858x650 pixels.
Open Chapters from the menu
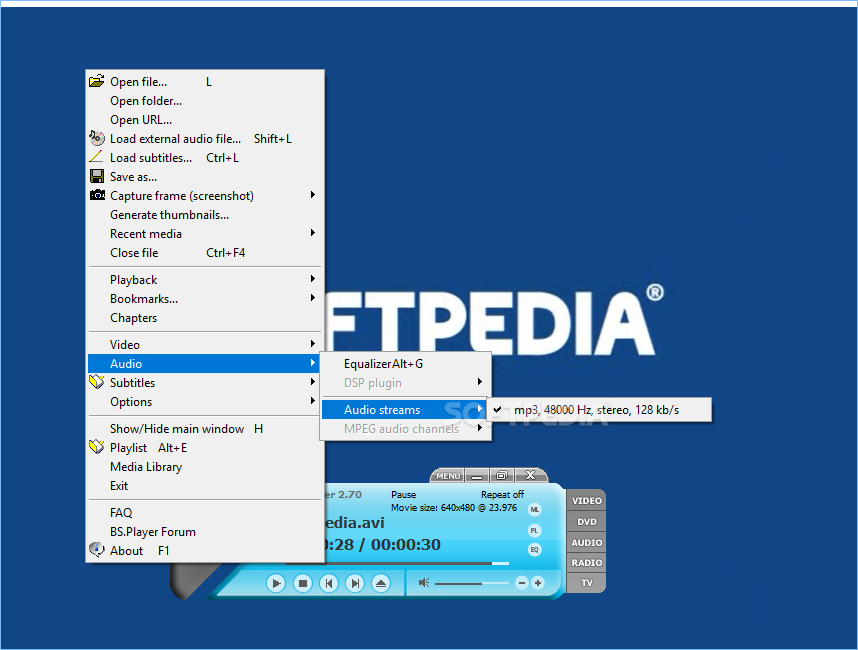pyautogui.click(x=205, y=317)
